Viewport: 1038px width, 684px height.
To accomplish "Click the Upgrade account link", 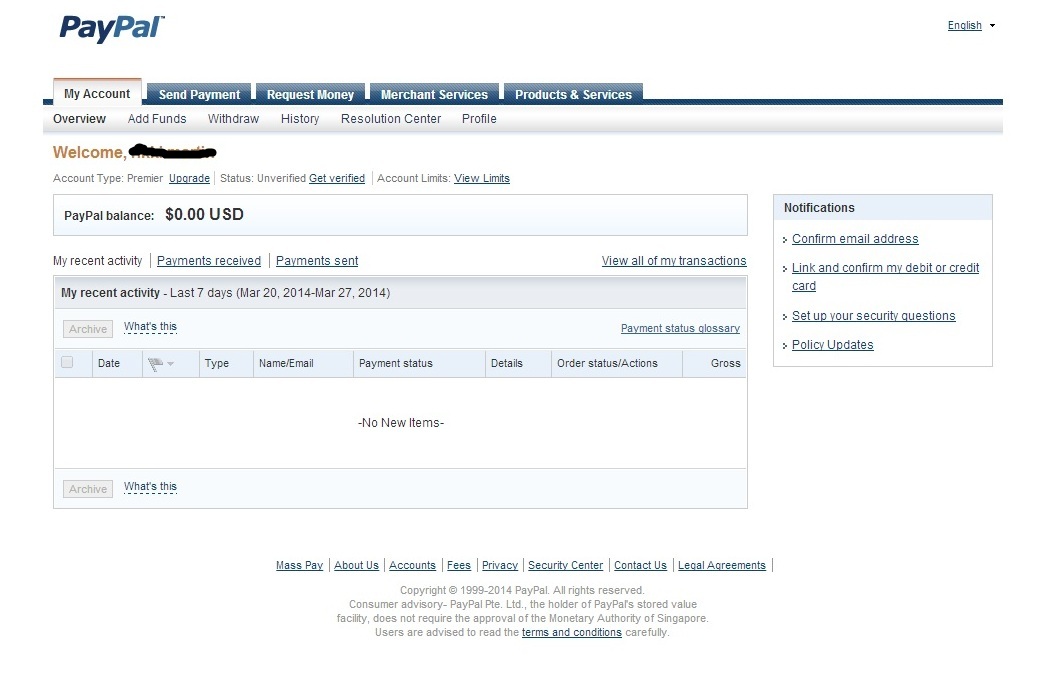I will (x=189, y=178).
